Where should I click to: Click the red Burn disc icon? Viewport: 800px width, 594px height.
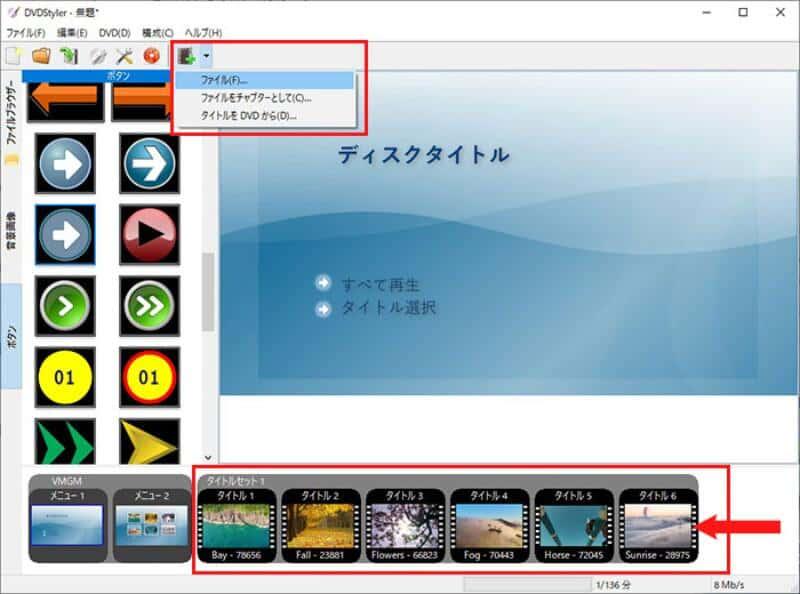pos(152,56)
